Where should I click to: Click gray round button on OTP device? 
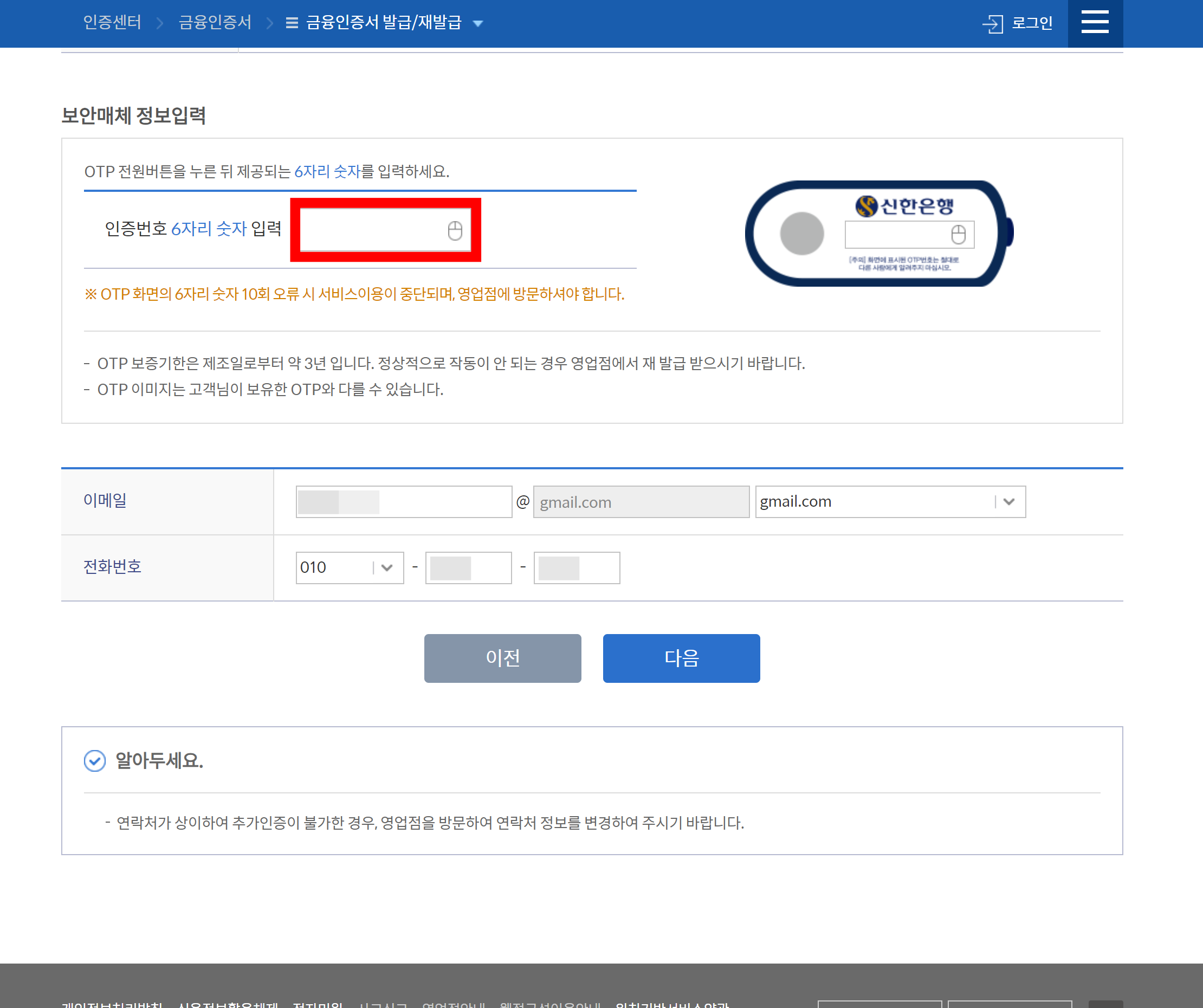click(801, 233)
